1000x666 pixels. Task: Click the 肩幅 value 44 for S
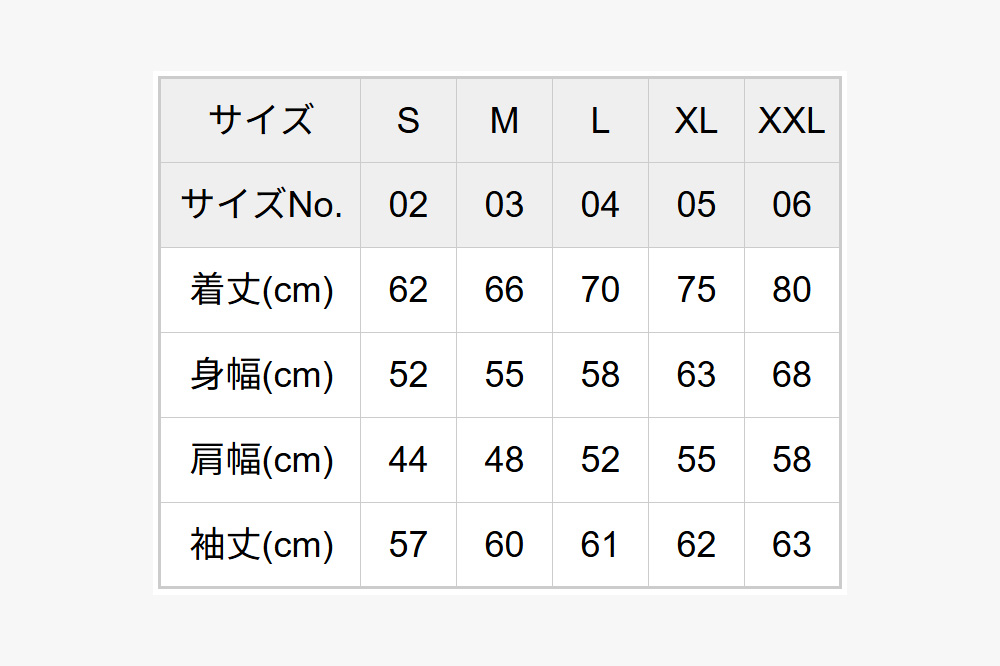408,460
